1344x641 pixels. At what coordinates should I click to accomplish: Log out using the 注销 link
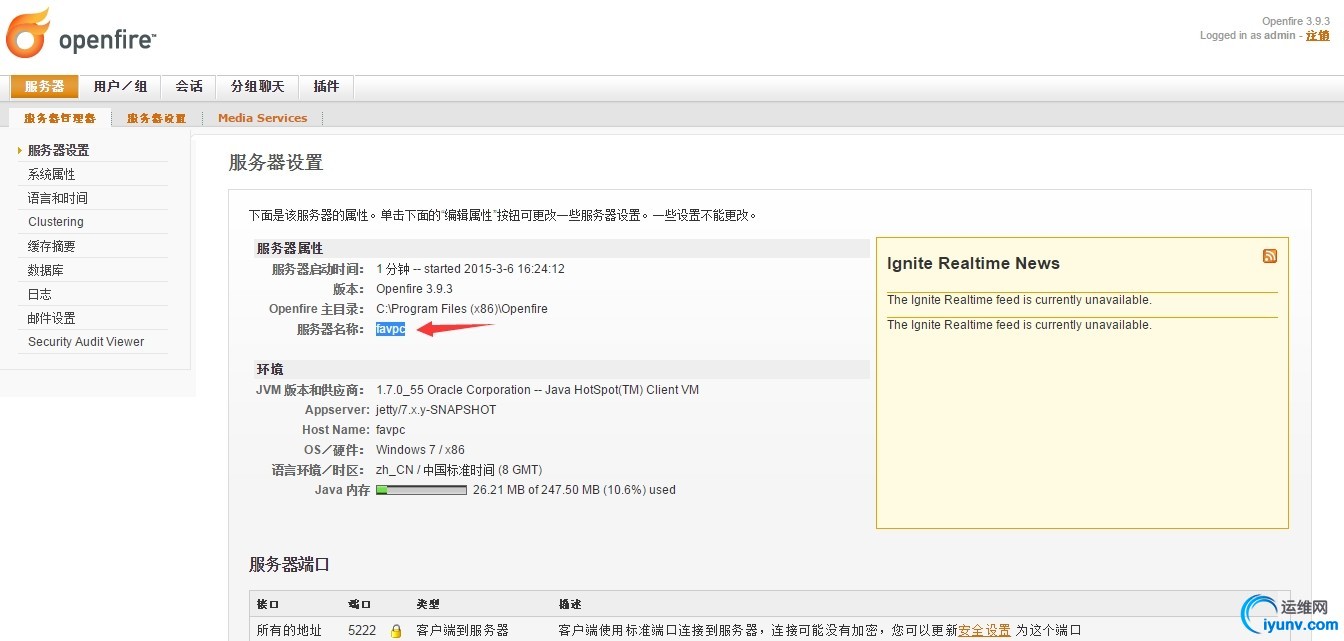coord(1318,36)
